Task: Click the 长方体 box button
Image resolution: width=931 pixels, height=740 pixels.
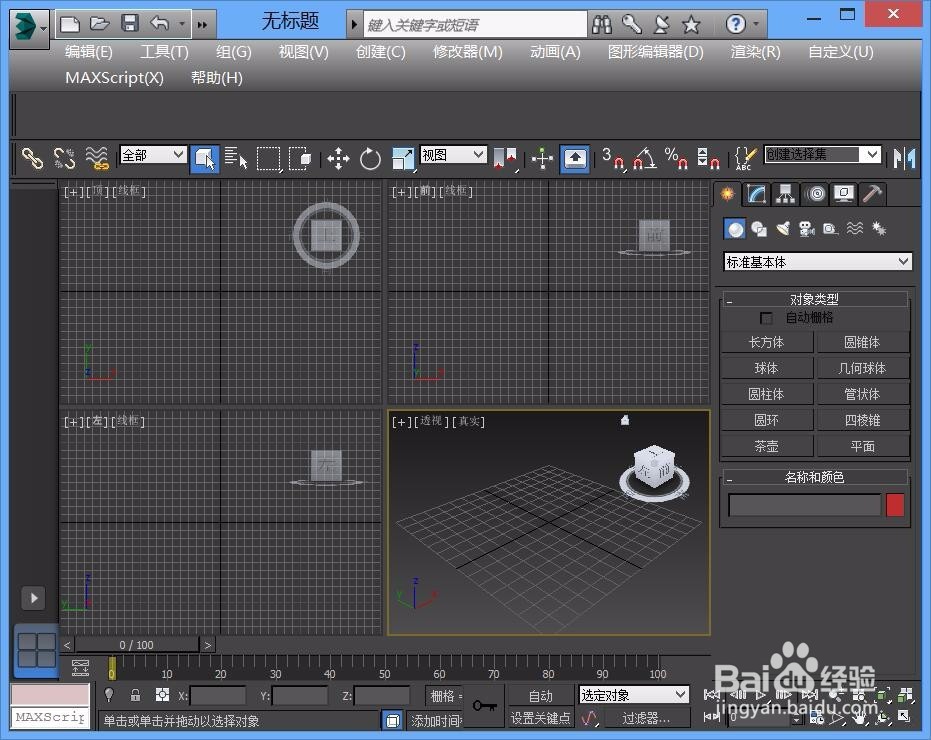Action: tap(767, 343)
